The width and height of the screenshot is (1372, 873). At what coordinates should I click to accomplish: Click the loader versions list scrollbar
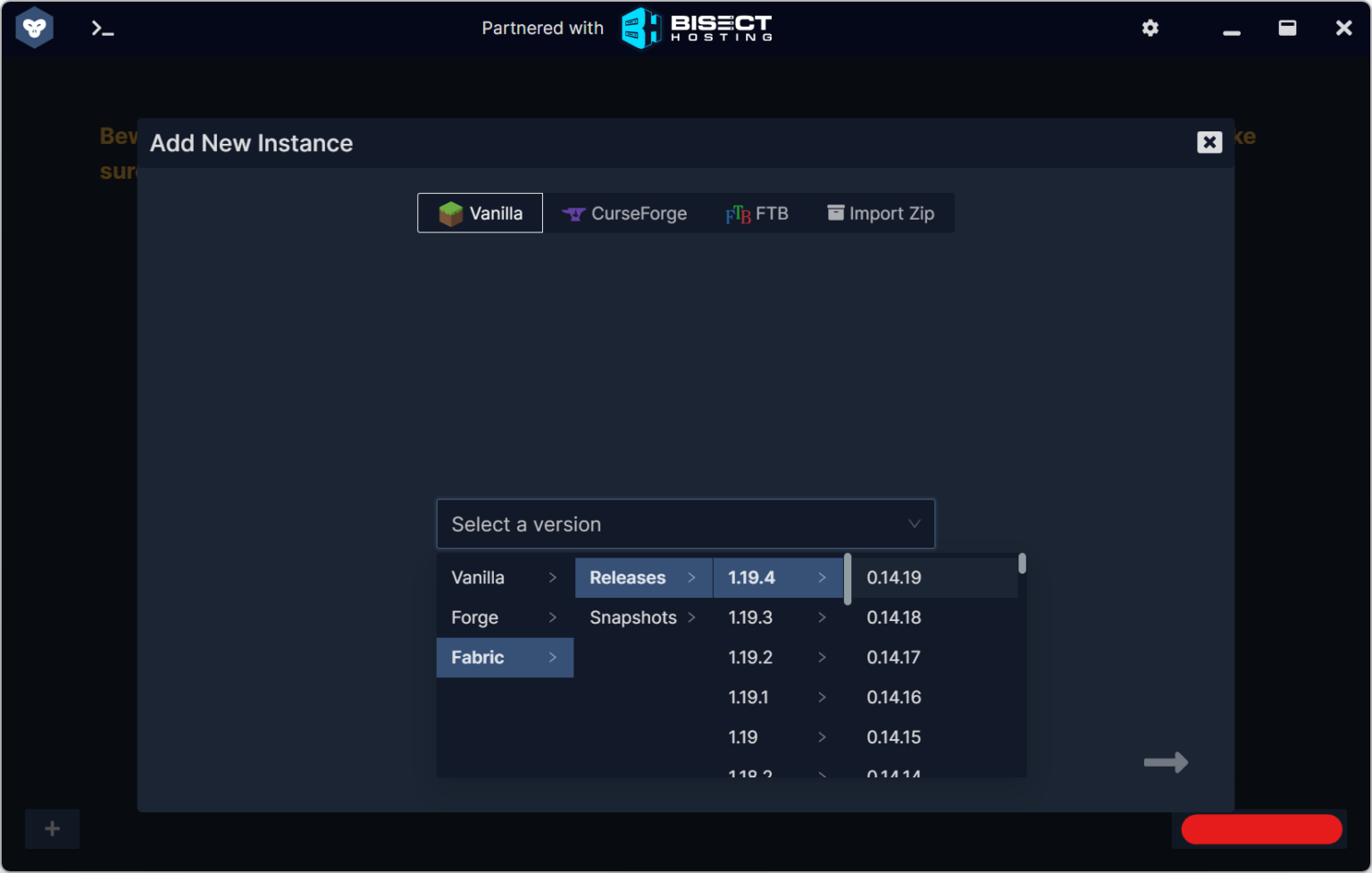(x=1022, y=565)
